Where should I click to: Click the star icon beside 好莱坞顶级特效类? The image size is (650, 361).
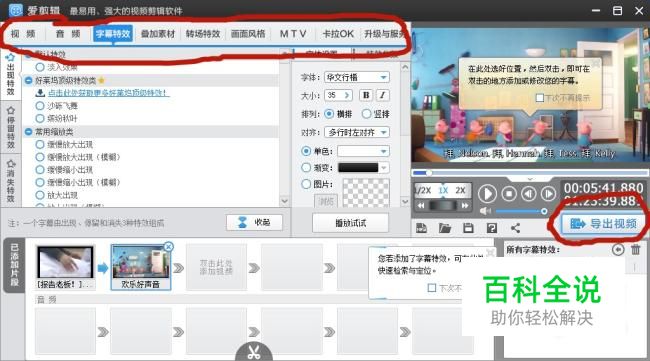pos(102,80)
